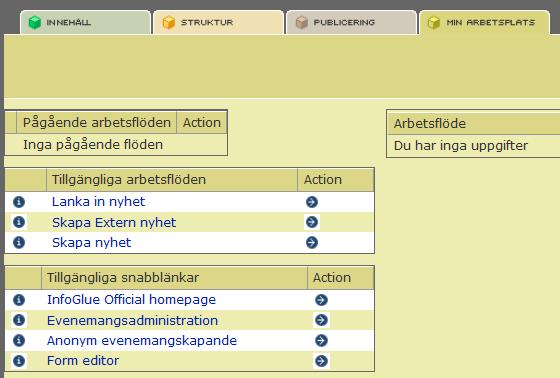The height and width of the screenshot is (378, 560).
Task: Open the Anonym evenemangskapande link
Action: coord(142,340)
